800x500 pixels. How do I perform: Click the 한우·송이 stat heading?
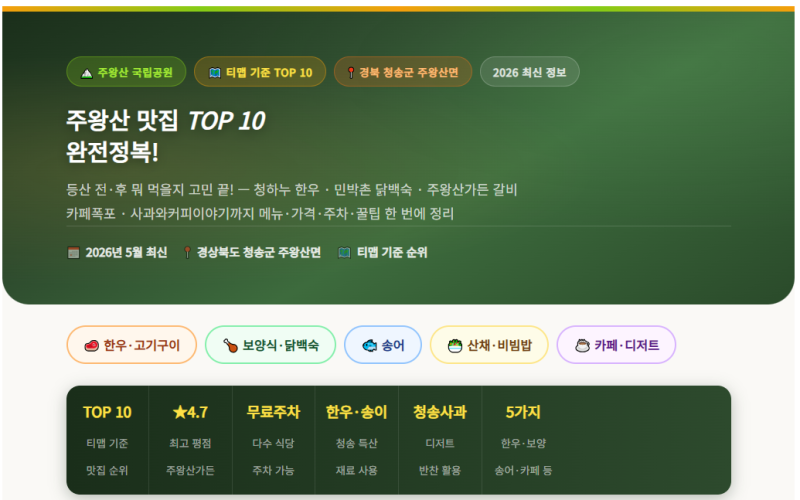[357, 412]
